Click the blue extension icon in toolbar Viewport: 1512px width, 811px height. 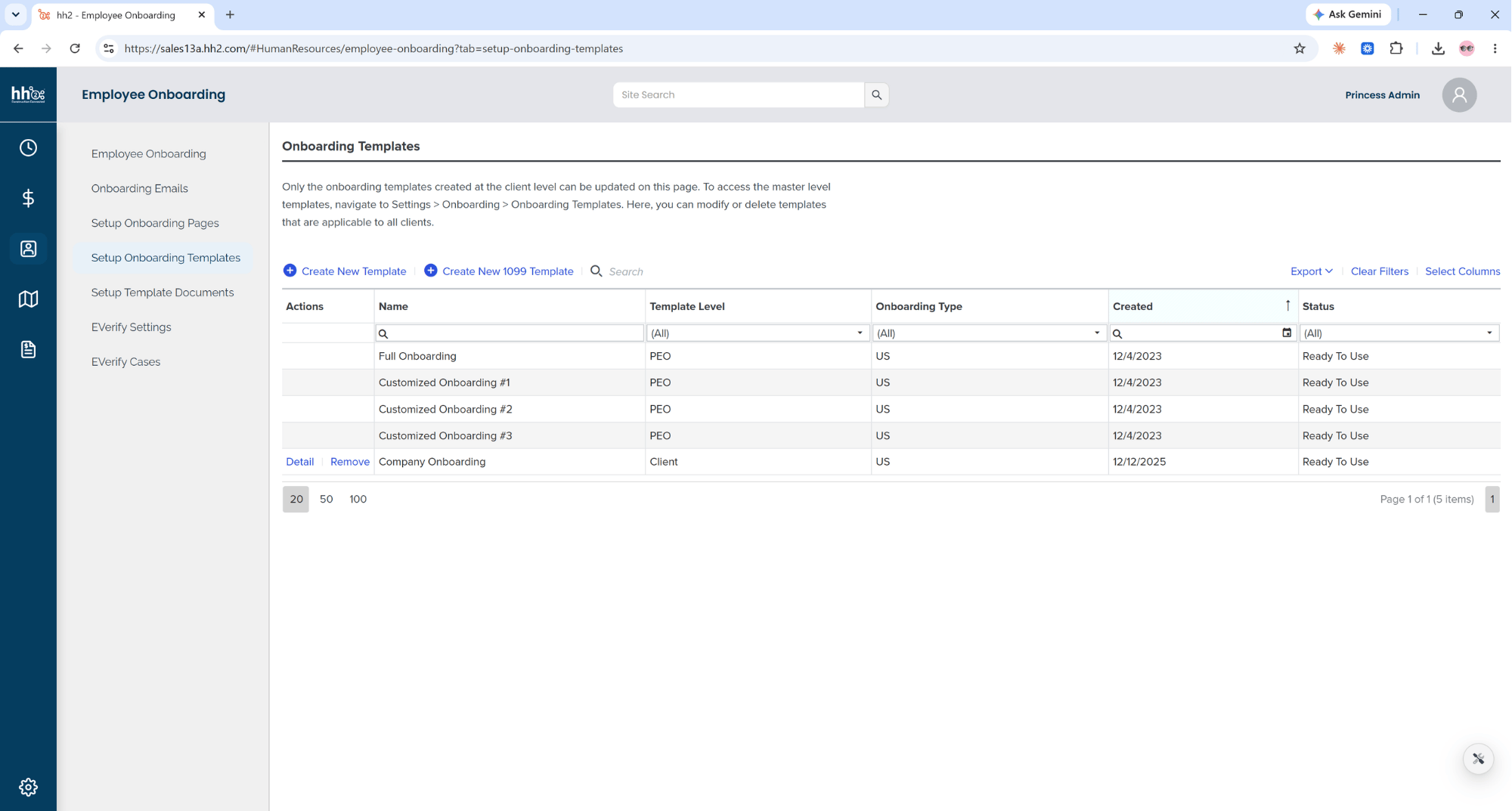pyautogui.click(x=1368, y=48)
